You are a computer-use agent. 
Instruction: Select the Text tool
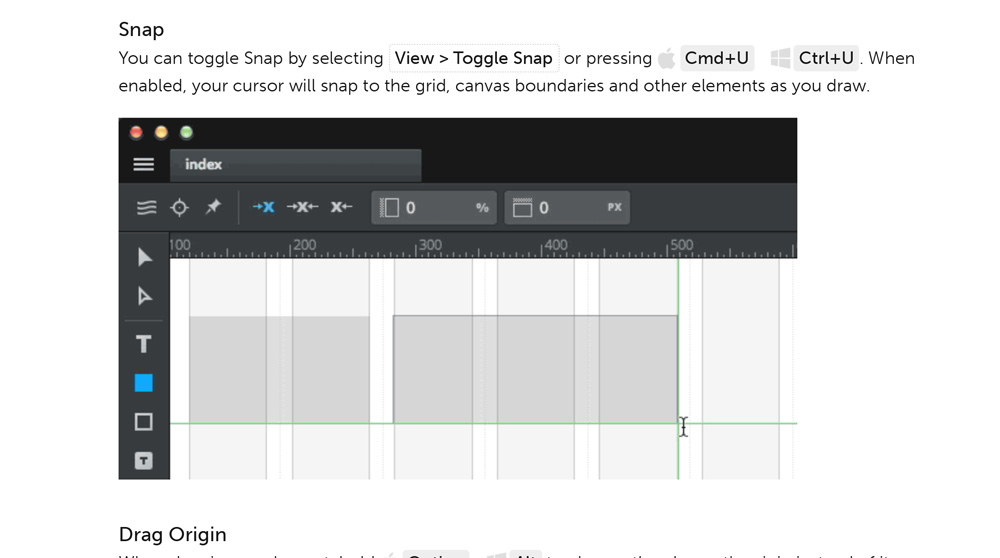[x=143, y=344]
